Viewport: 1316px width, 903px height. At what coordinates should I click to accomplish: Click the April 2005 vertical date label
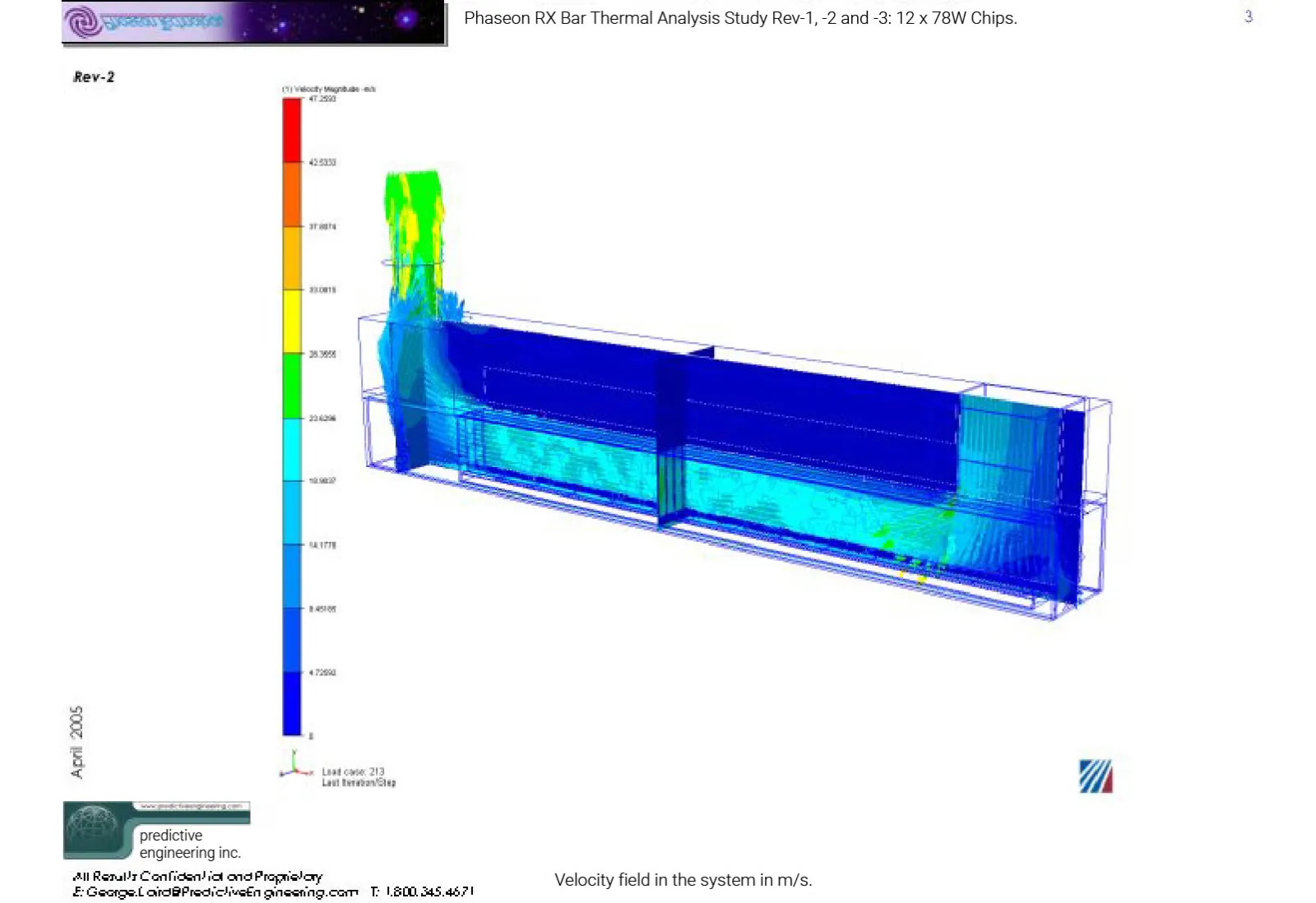[76, 742]
